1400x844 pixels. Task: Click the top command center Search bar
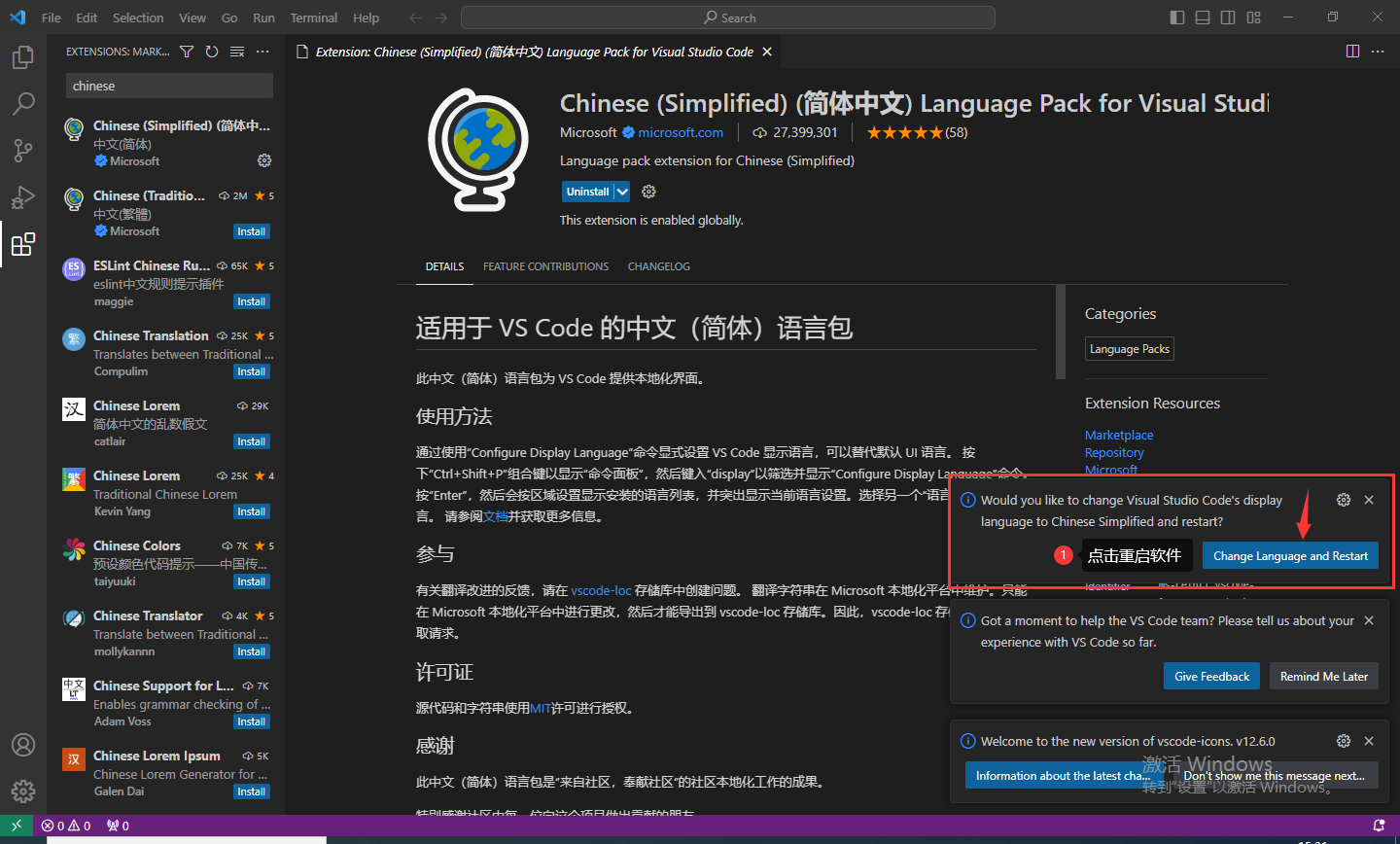point(728,18)
